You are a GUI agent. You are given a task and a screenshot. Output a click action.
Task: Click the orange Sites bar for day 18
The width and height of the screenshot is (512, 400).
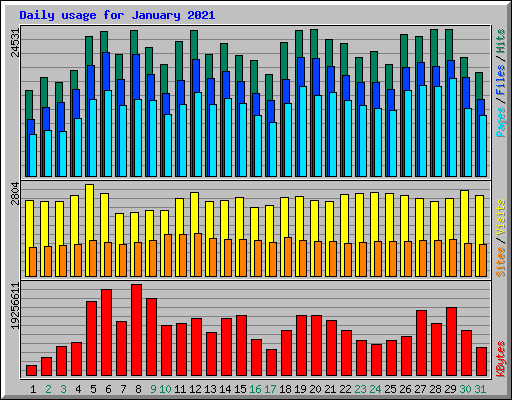288,257
